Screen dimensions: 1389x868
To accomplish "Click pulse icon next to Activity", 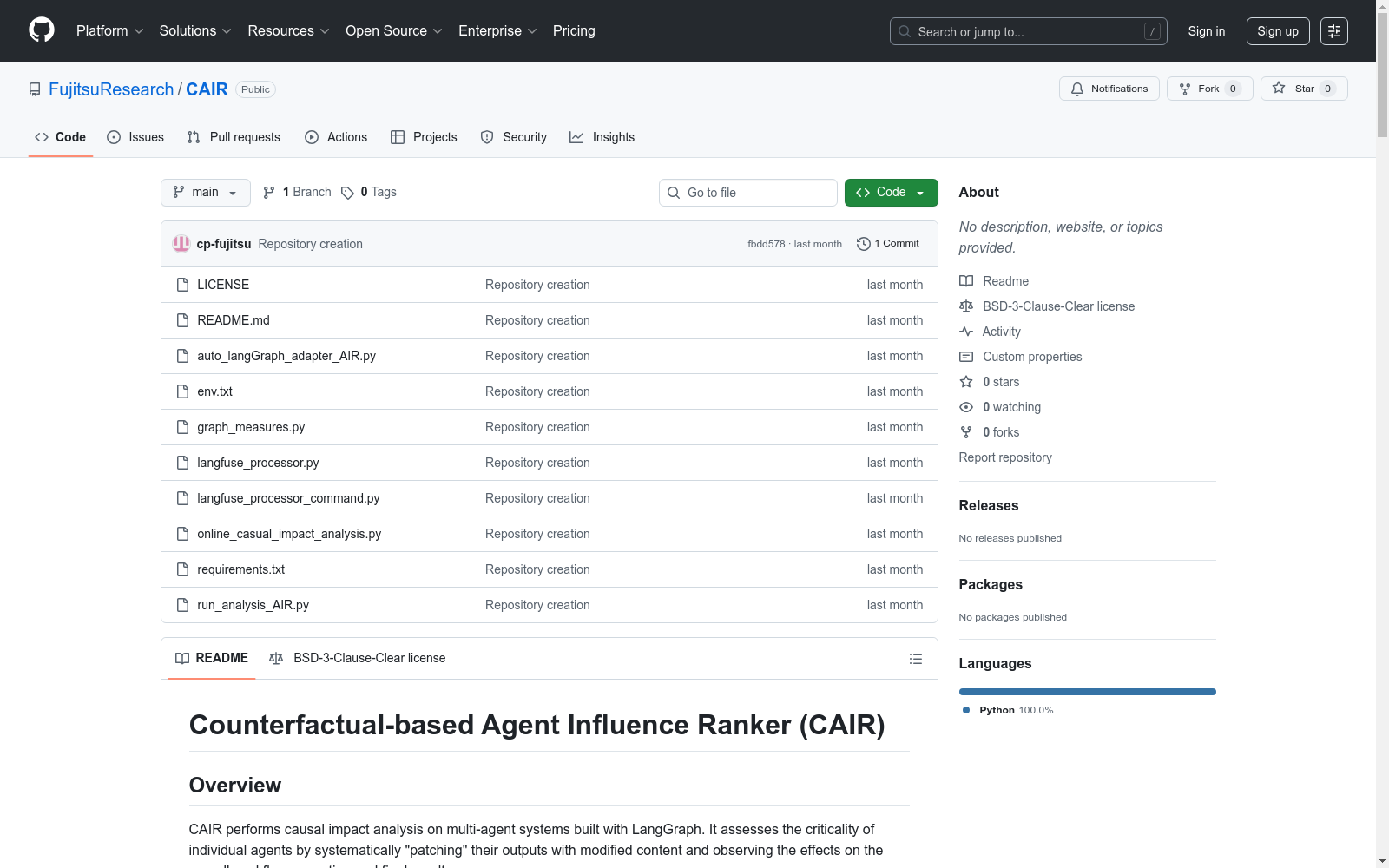I will (966, 332).
